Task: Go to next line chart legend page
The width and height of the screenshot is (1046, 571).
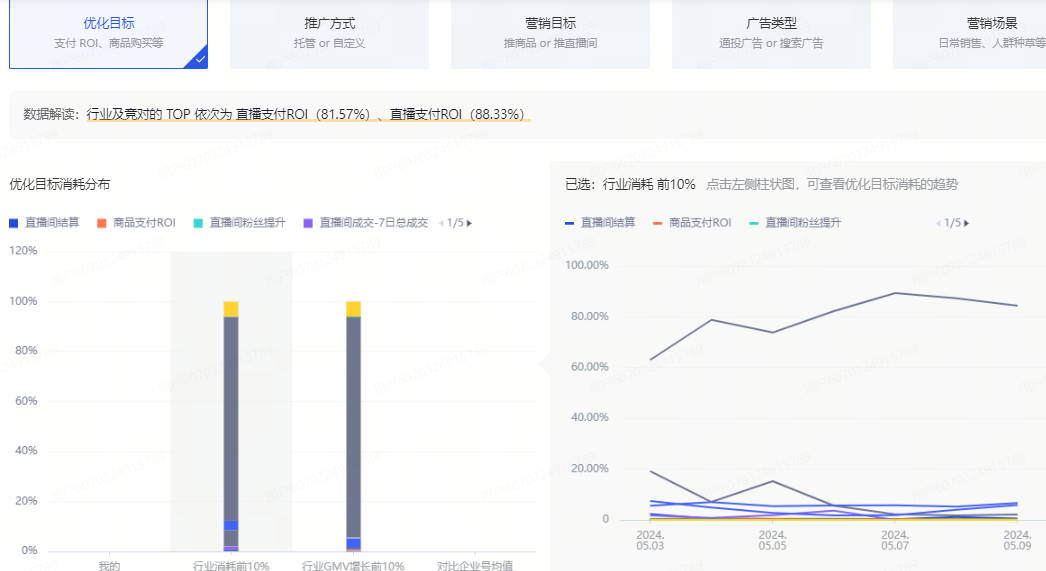Action: (966, 223)
